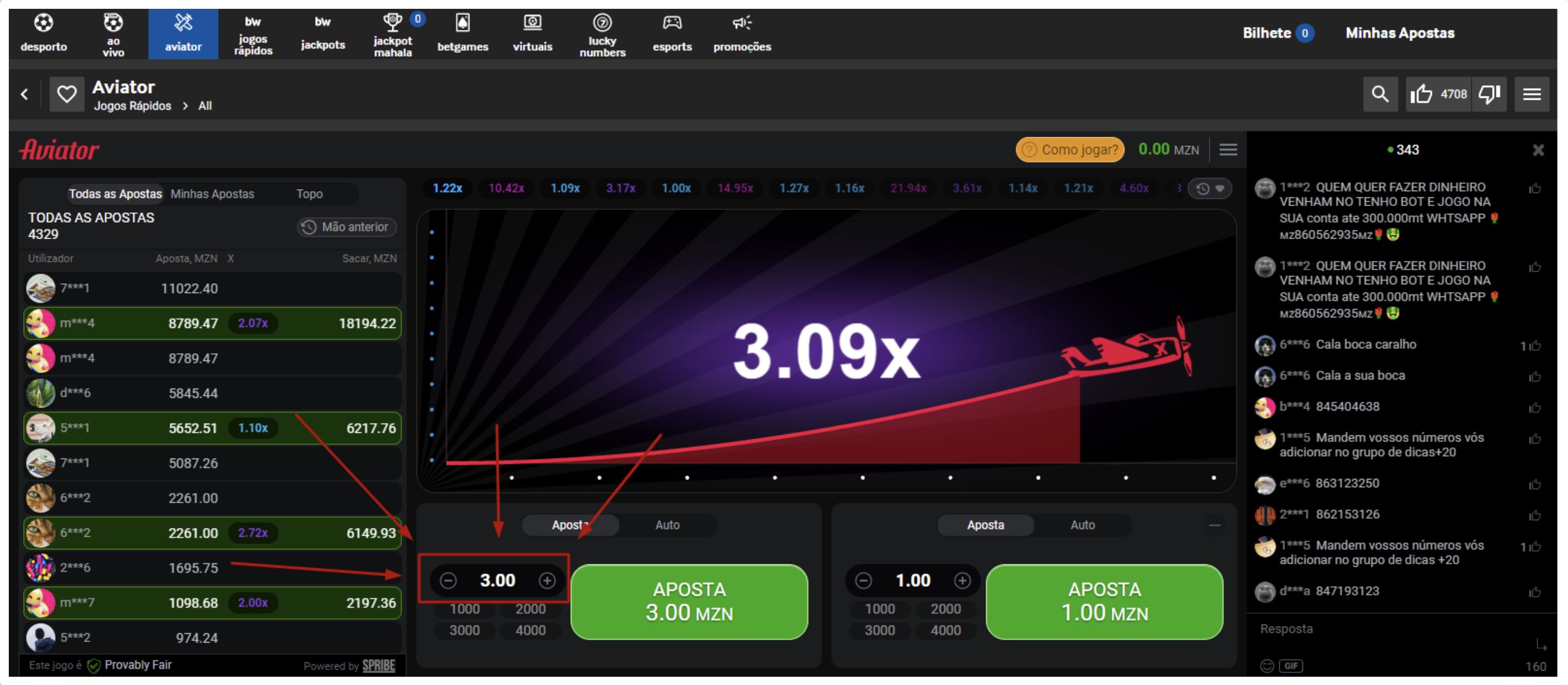
Task: Remove the second bet panel with minus icon
Action: pyautogui.click(x=1214, y=525)
